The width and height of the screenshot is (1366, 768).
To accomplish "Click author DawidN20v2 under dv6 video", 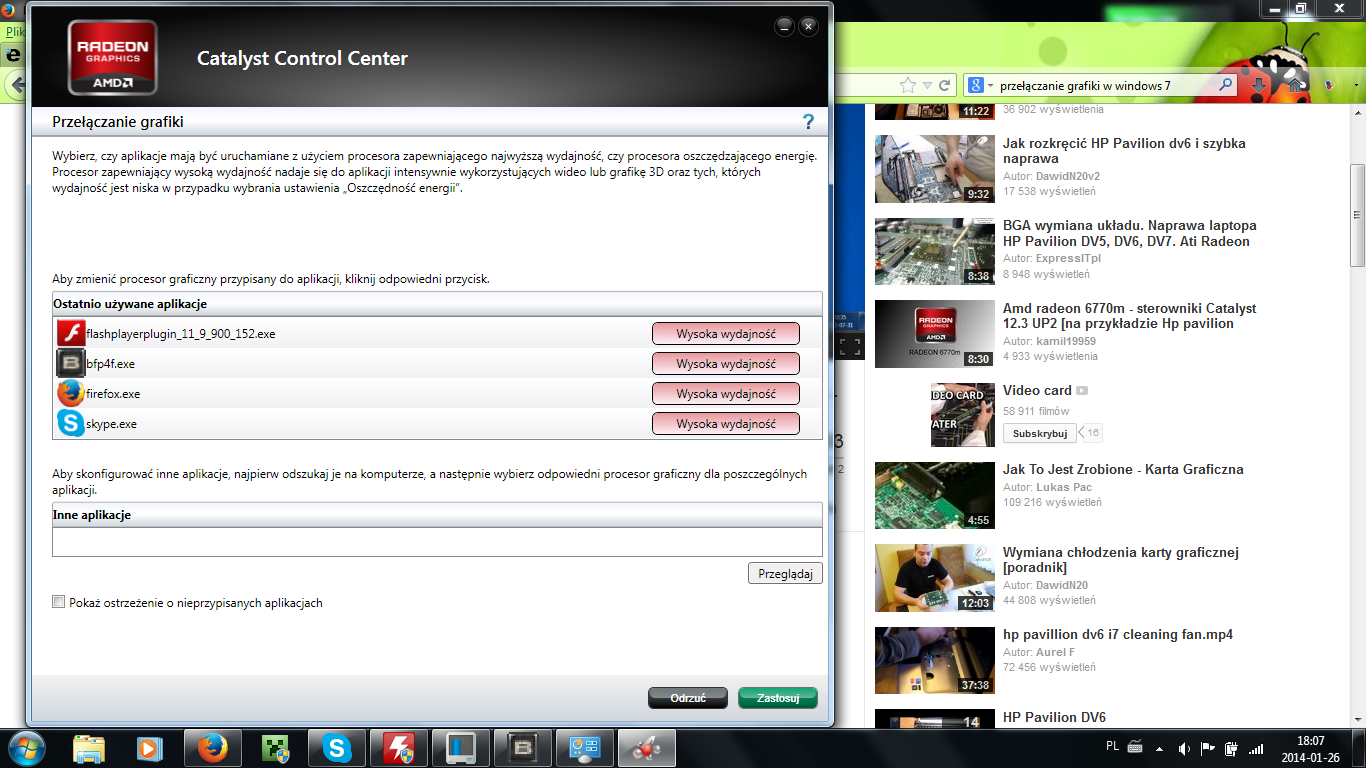I will pyautogui.click(x=1067, y=176).
